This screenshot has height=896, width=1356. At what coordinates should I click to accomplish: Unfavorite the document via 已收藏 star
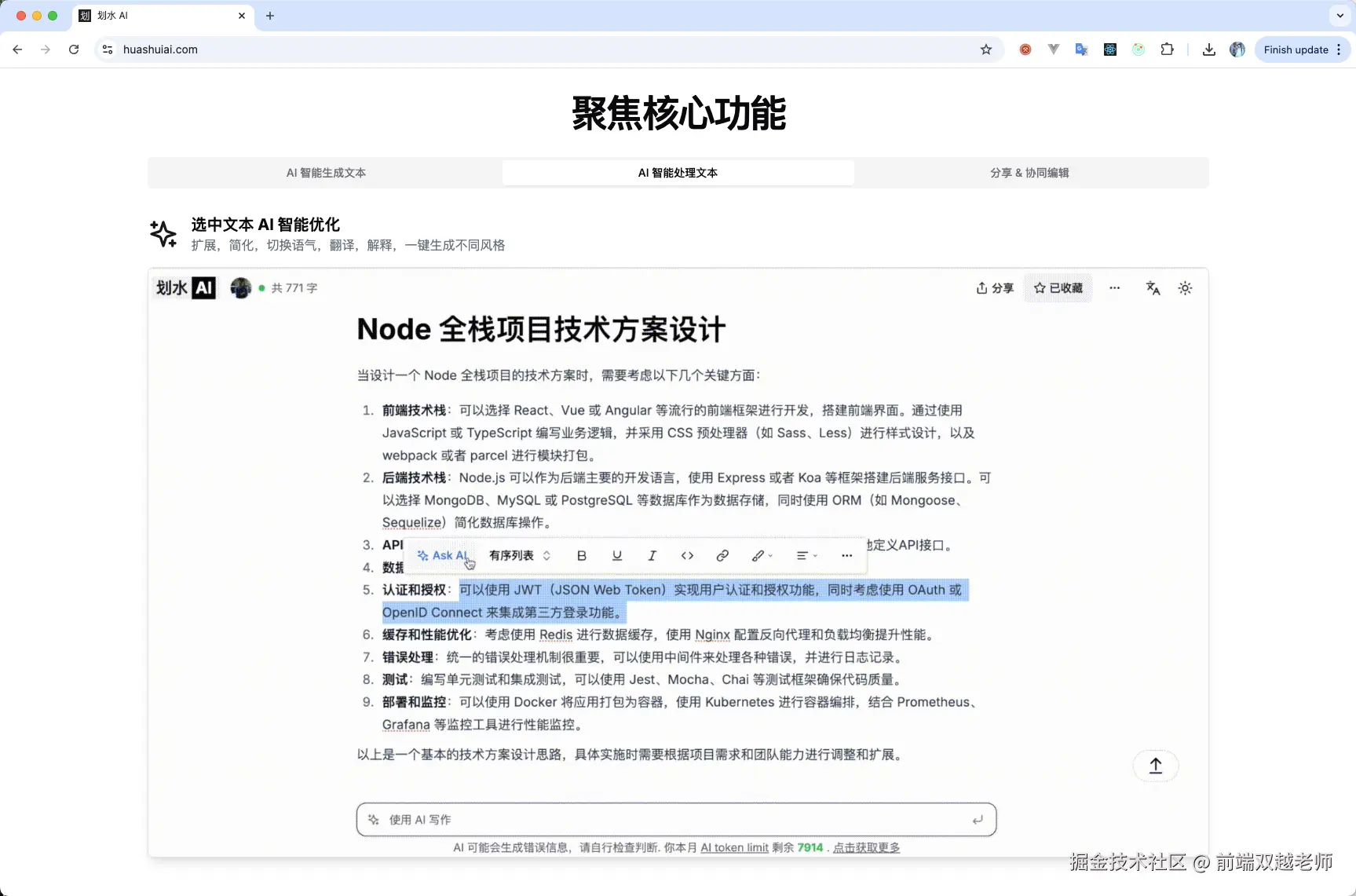click(1058, 287)
